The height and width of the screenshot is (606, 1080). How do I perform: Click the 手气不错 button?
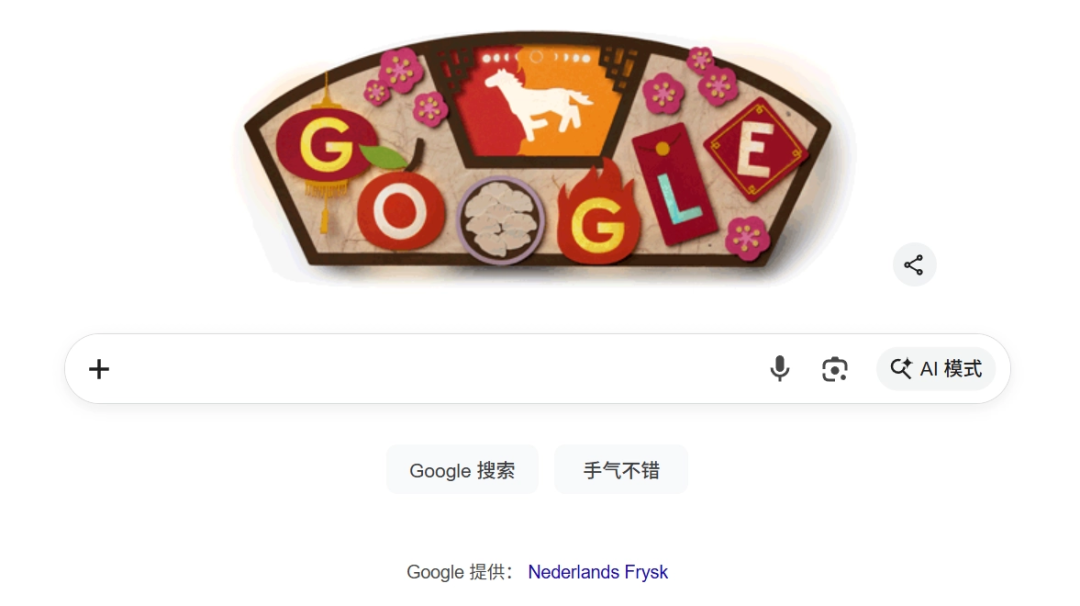[621, 470]
